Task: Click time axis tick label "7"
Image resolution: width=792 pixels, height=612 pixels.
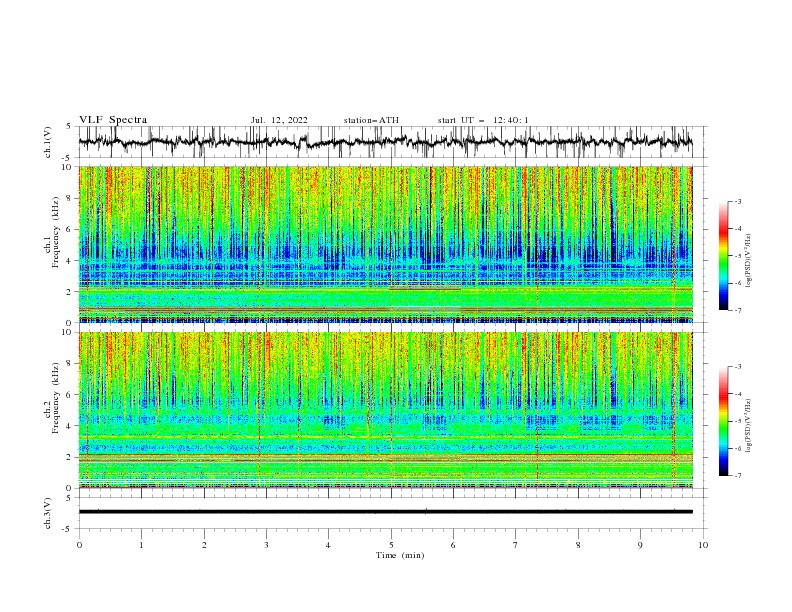Action: click(x=516, y=545)
